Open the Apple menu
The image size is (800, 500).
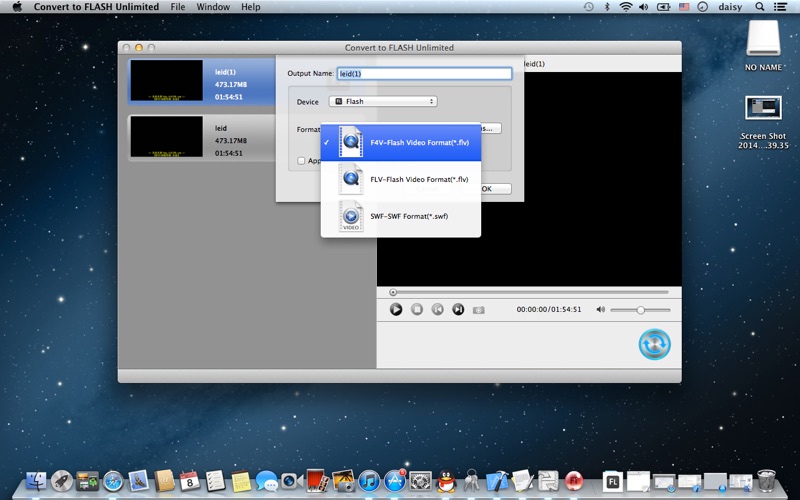point(17,7)
